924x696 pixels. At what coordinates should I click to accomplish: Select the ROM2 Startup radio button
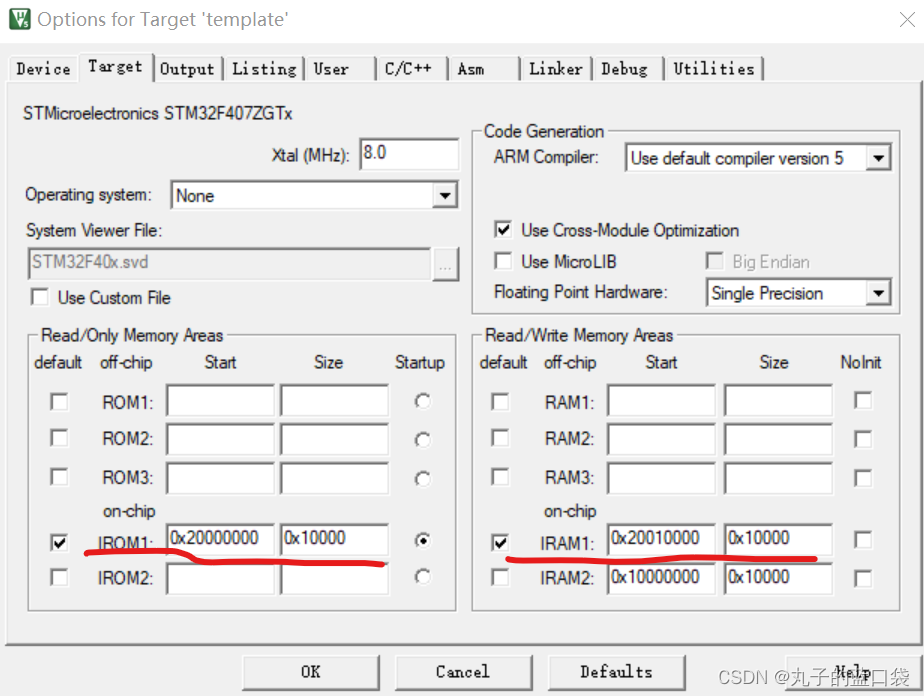[423, 440]
